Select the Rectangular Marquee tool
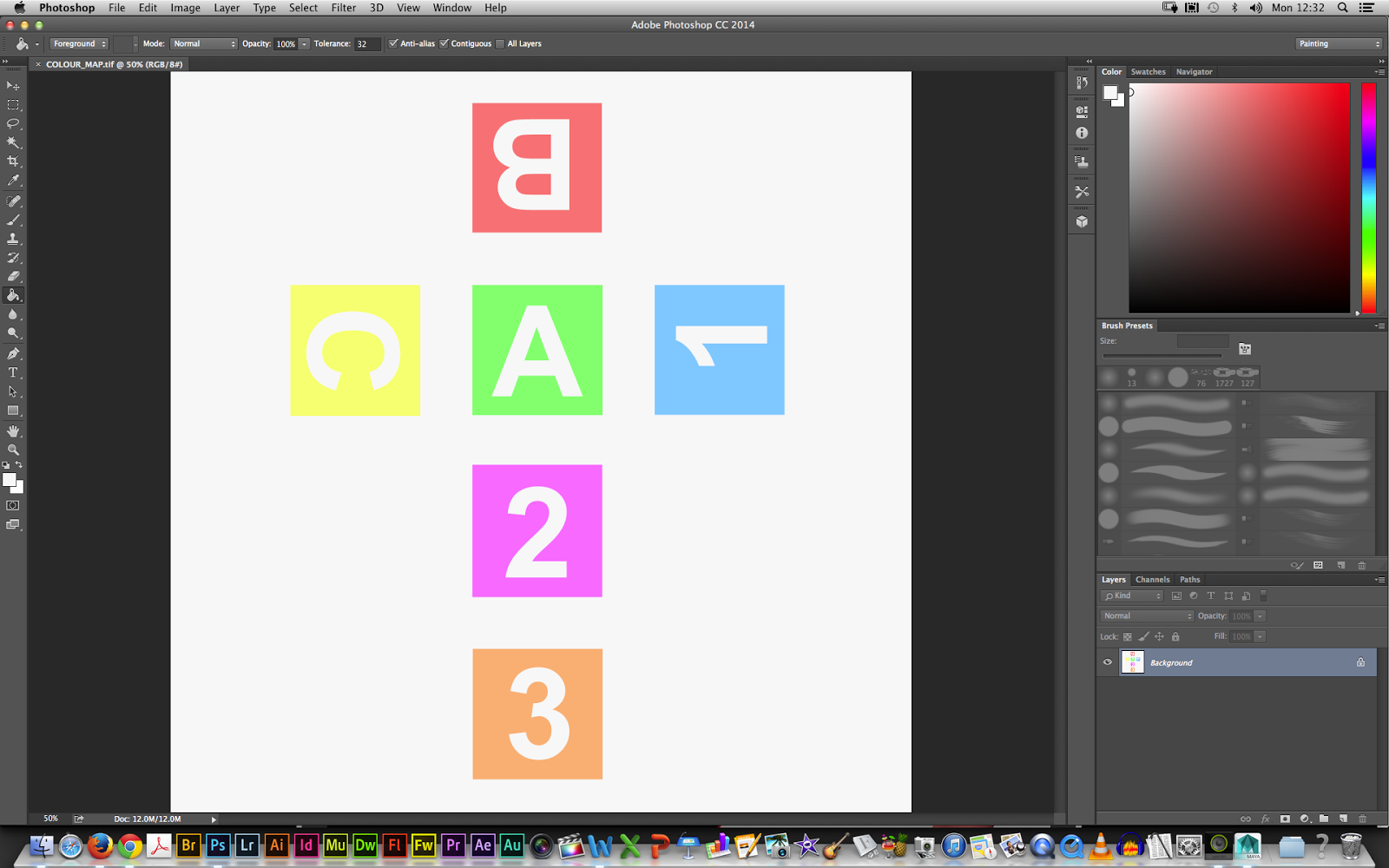The image size is (1389, 868). tap(13, 105)
